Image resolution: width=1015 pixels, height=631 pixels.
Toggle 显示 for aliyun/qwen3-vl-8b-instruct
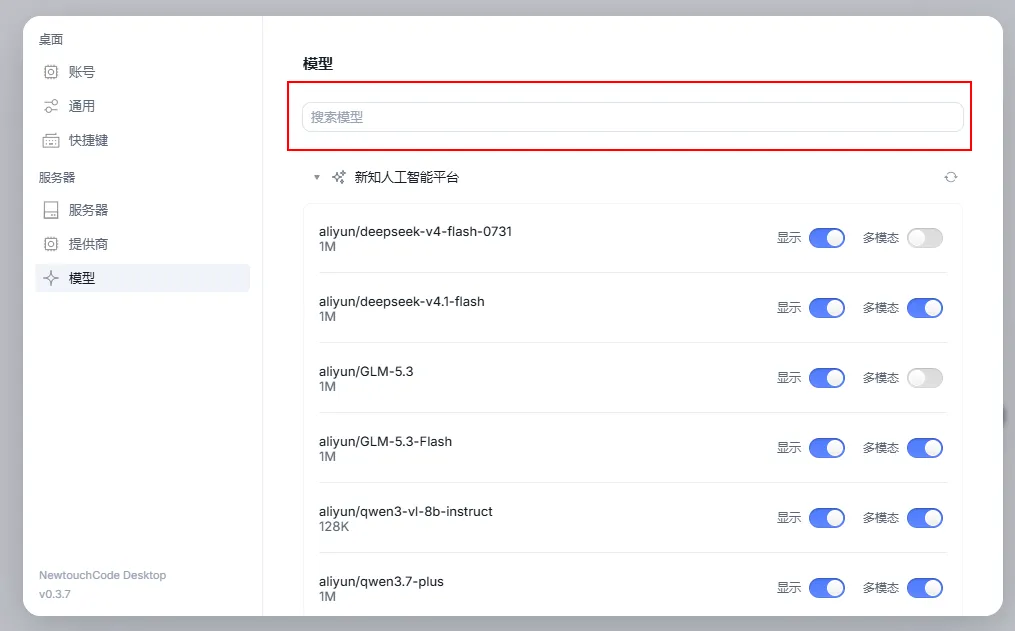827,518
